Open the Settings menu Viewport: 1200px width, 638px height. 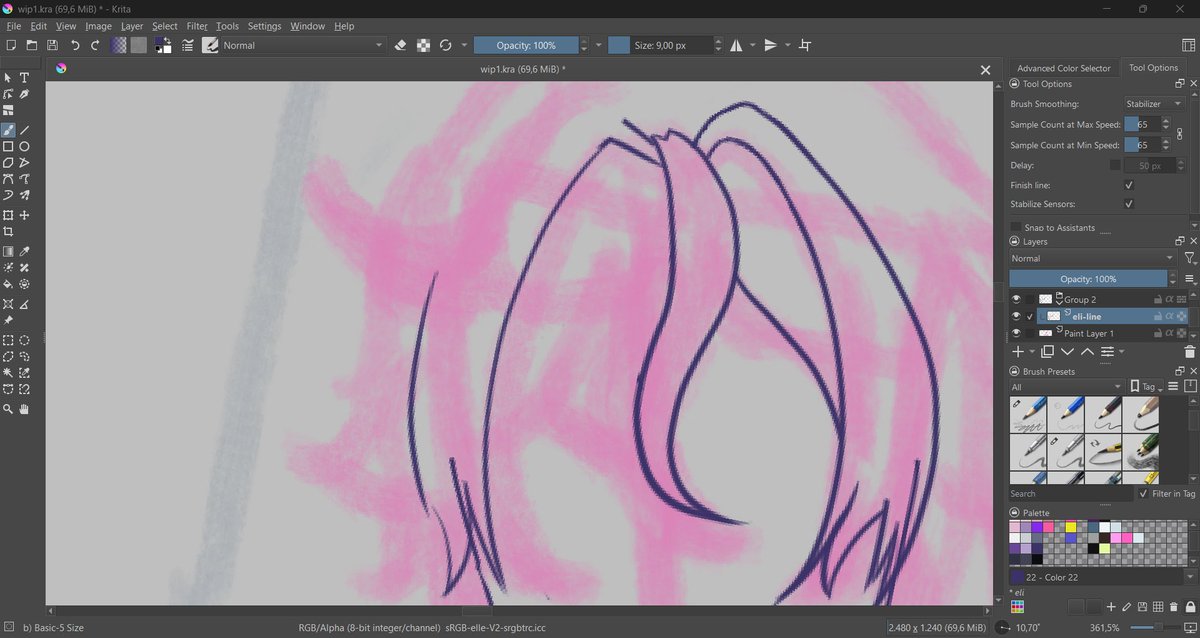(x=264, y=26)
